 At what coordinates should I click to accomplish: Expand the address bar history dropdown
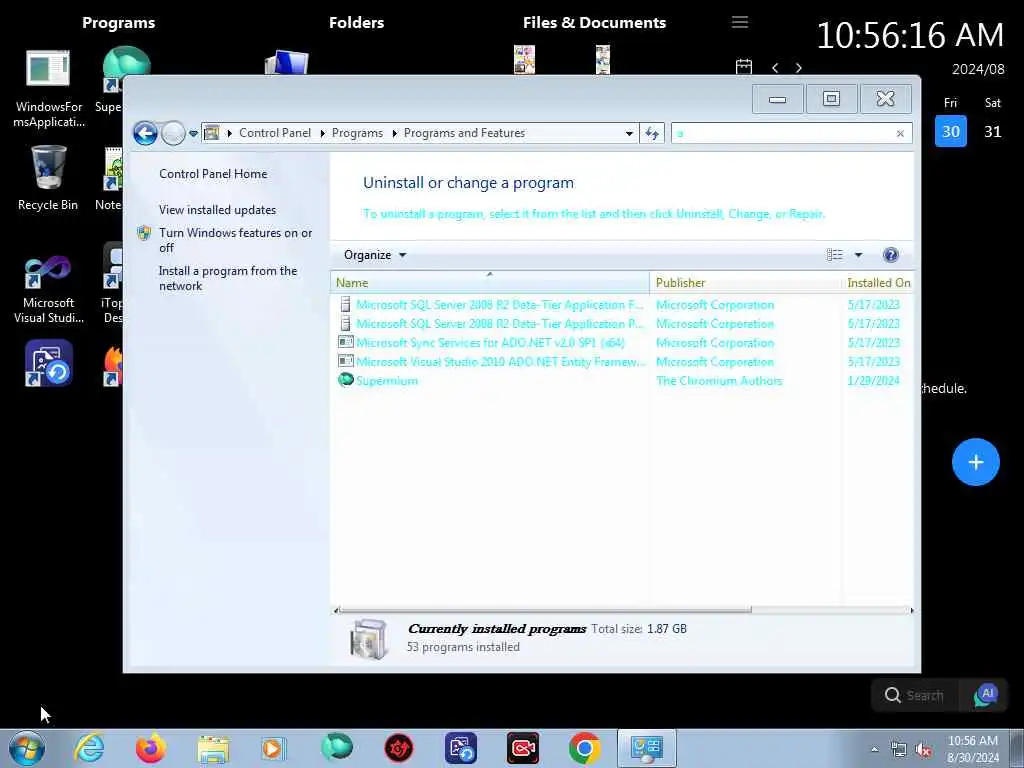629,133
